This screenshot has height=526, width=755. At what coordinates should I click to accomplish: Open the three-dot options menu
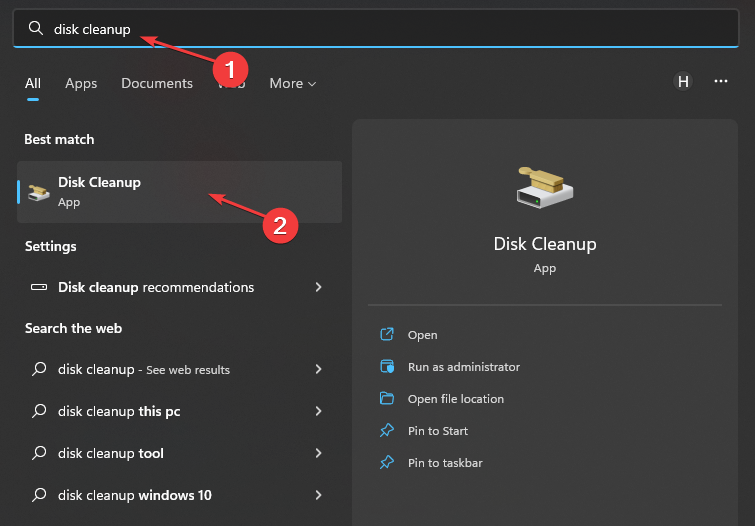(x=720, y=81)
